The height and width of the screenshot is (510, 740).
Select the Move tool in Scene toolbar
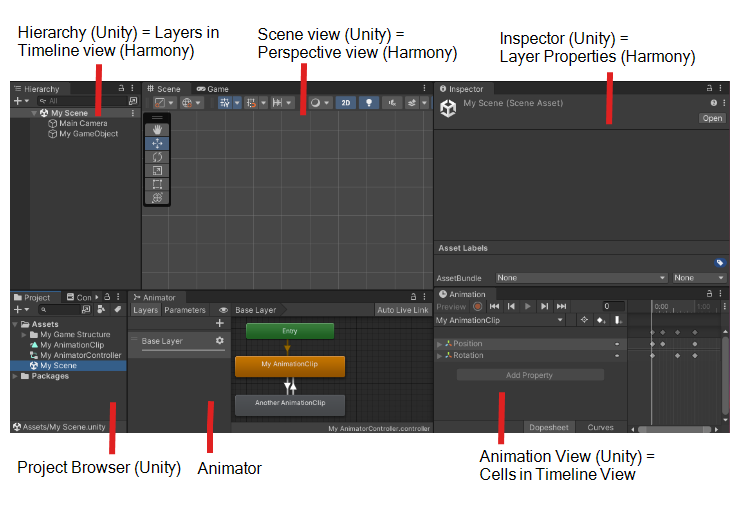tap(157, 143)
